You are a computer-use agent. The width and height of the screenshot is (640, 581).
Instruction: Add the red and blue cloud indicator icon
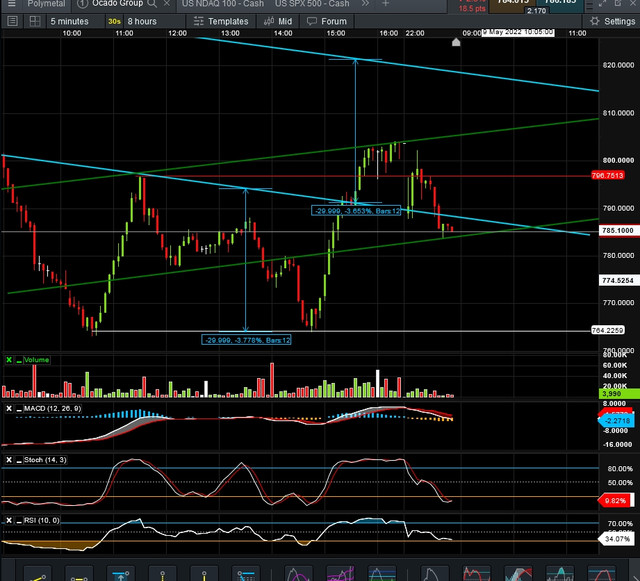(x=518, y=573)
